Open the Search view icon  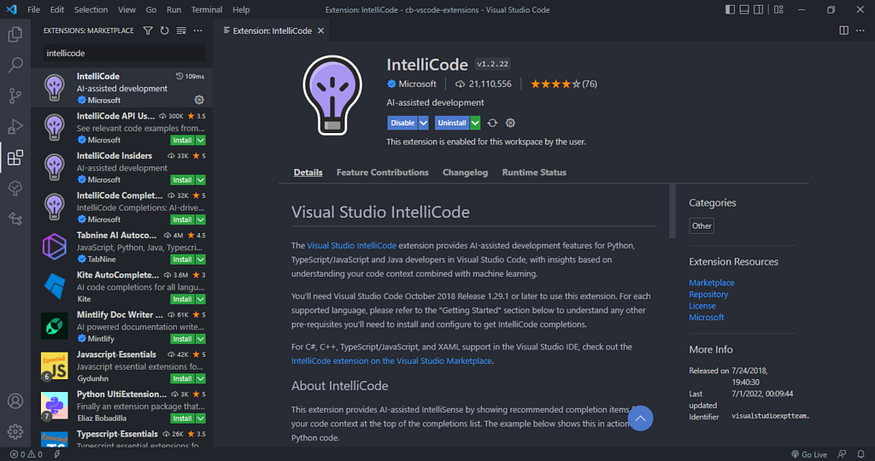coord(15,65)
